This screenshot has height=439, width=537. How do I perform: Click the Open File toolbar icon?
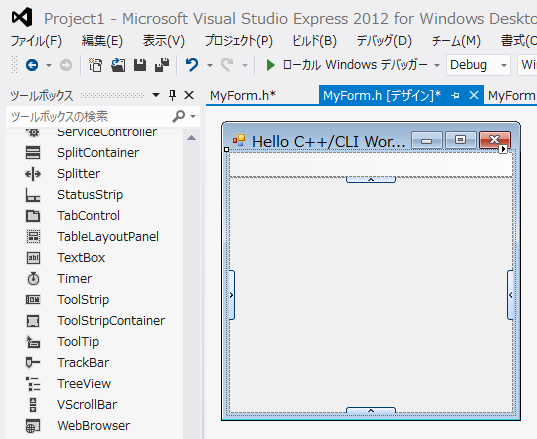point(118,65)
